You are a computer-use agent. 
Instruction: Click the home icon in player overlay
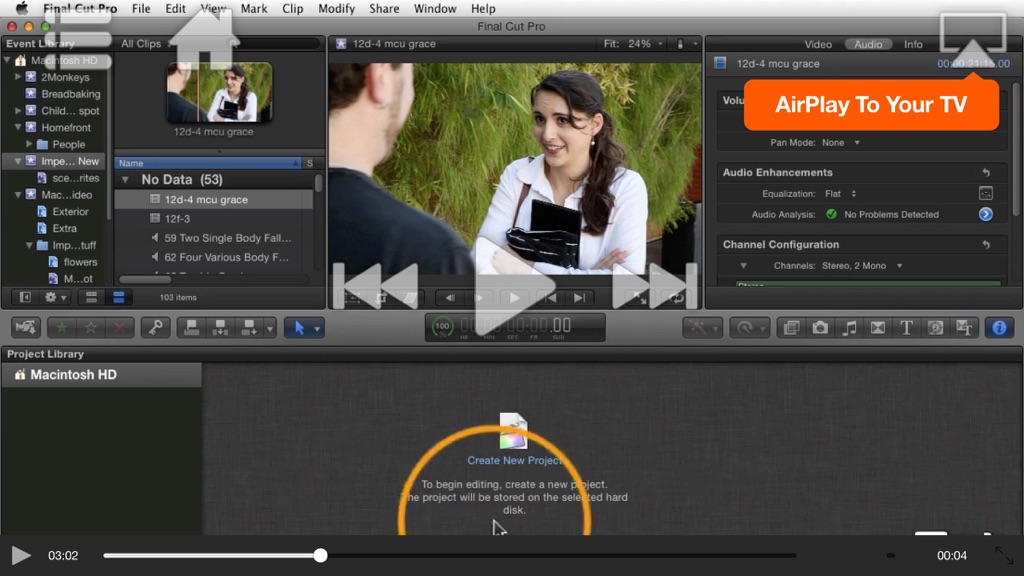pyautogui.click(x=204, y=39)
